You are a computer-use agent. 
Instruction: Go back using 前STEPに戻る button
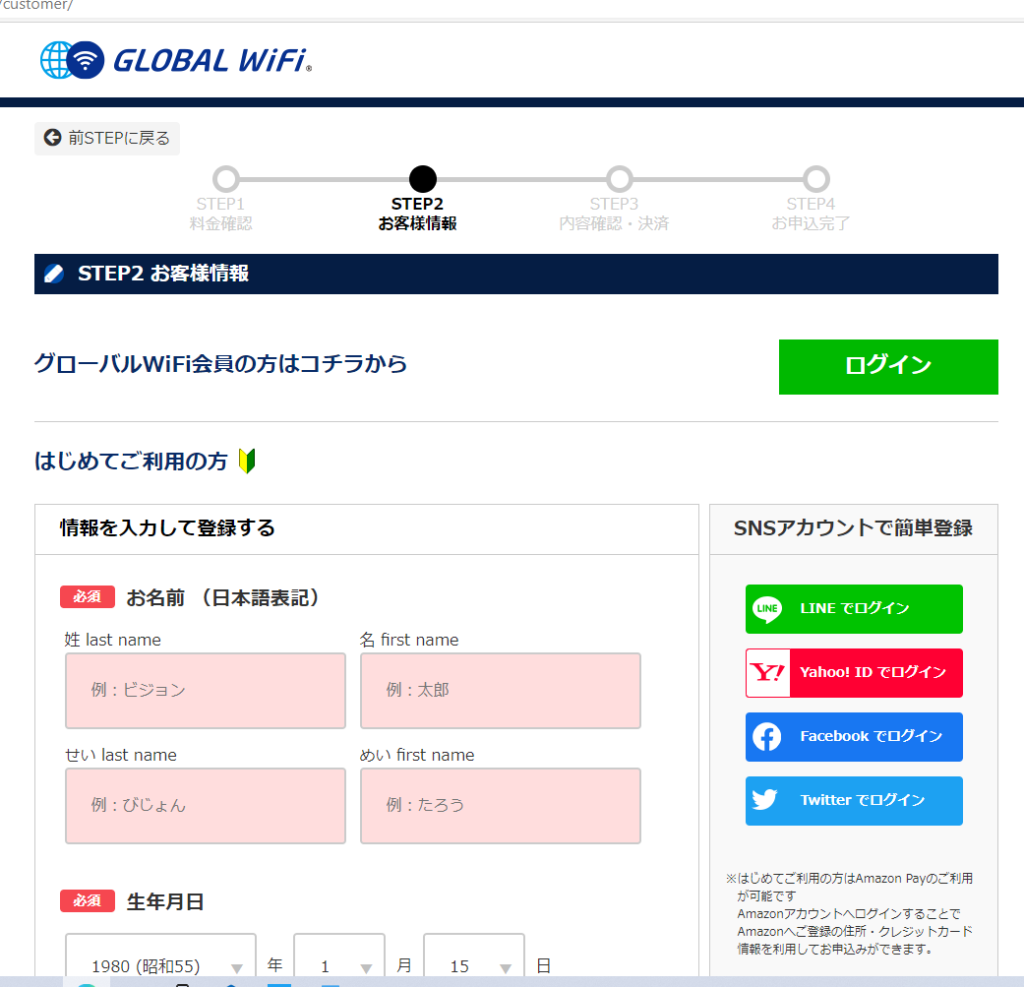(107, 138)
